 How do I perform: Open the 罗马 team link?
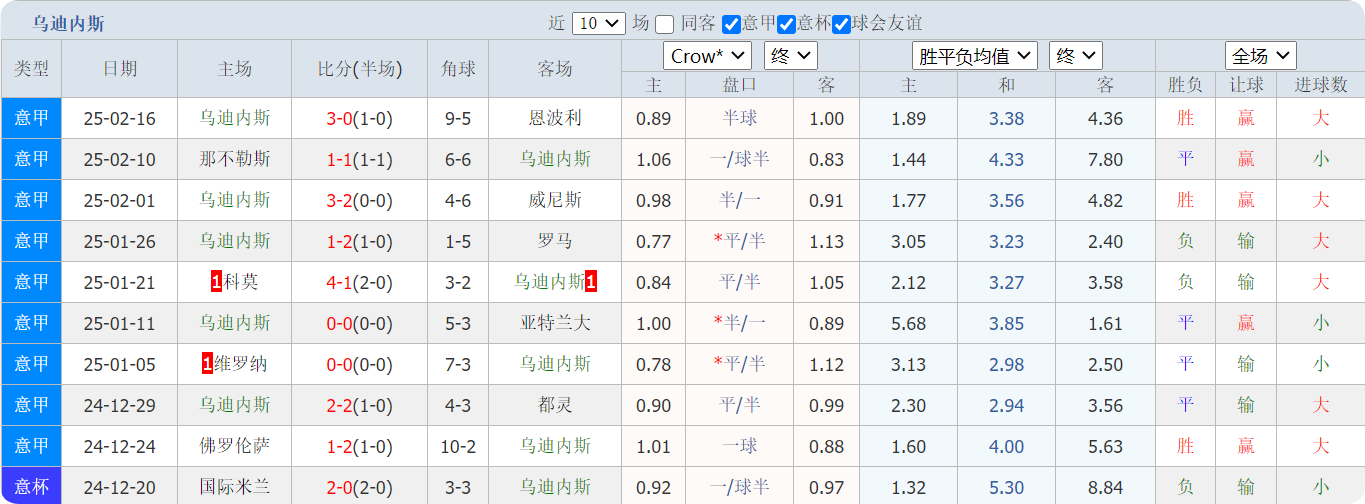[555, 241]
